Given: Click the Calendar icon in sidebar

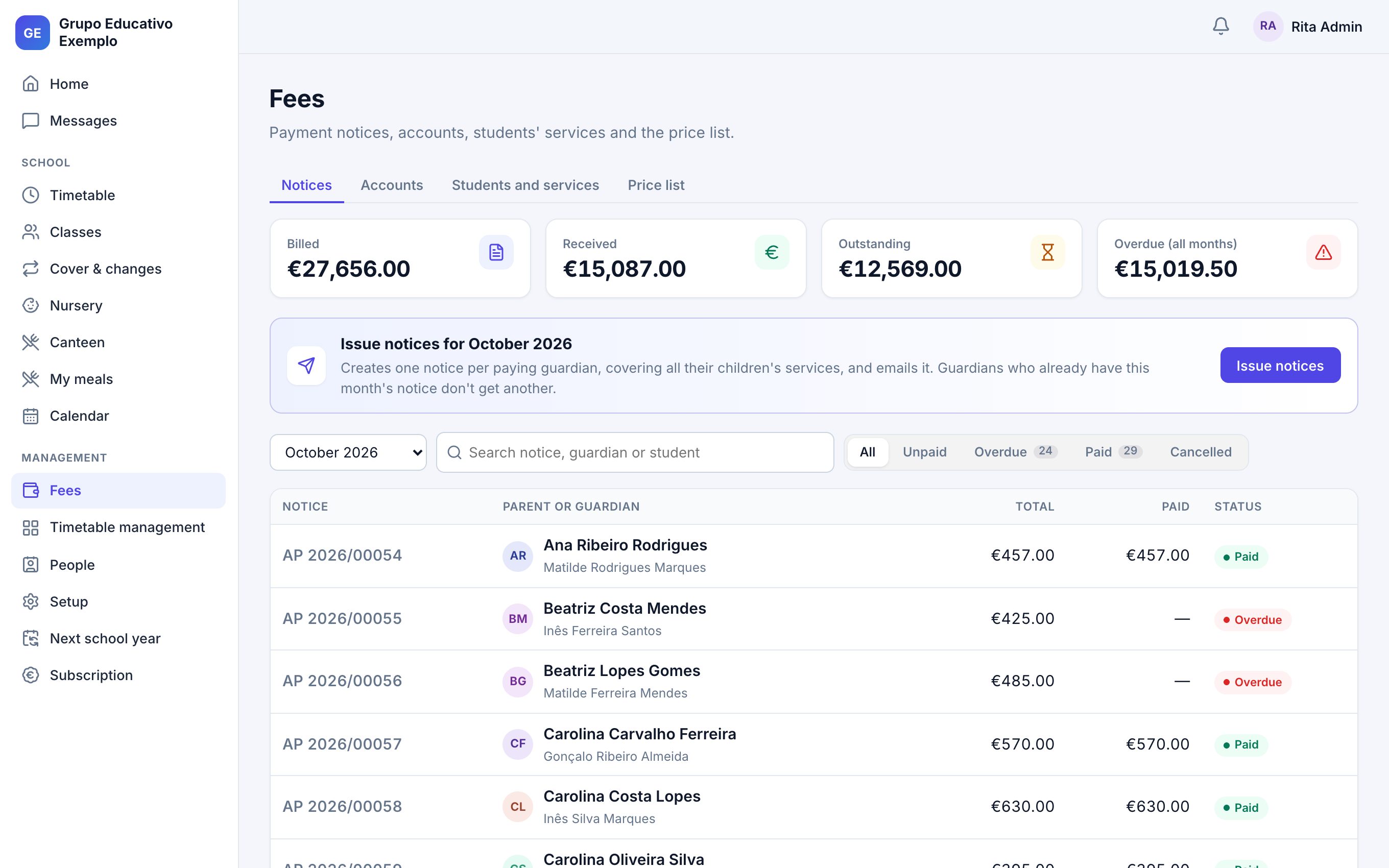Looking at the screenshot, I should coord(31,416).
